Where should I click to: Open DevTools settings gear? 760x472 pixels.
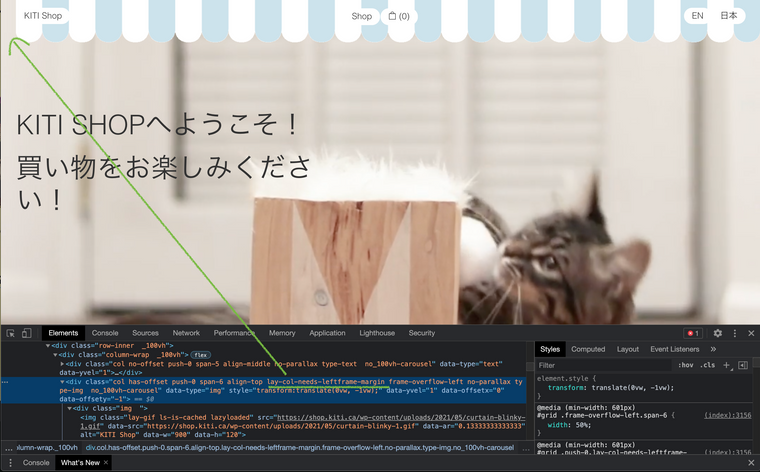pos(717,333)
